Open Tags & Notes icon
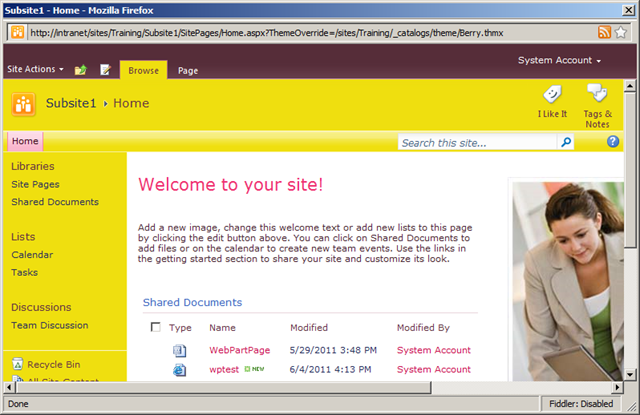This screenshot has width=640, height=415. [x=597, y=93]
